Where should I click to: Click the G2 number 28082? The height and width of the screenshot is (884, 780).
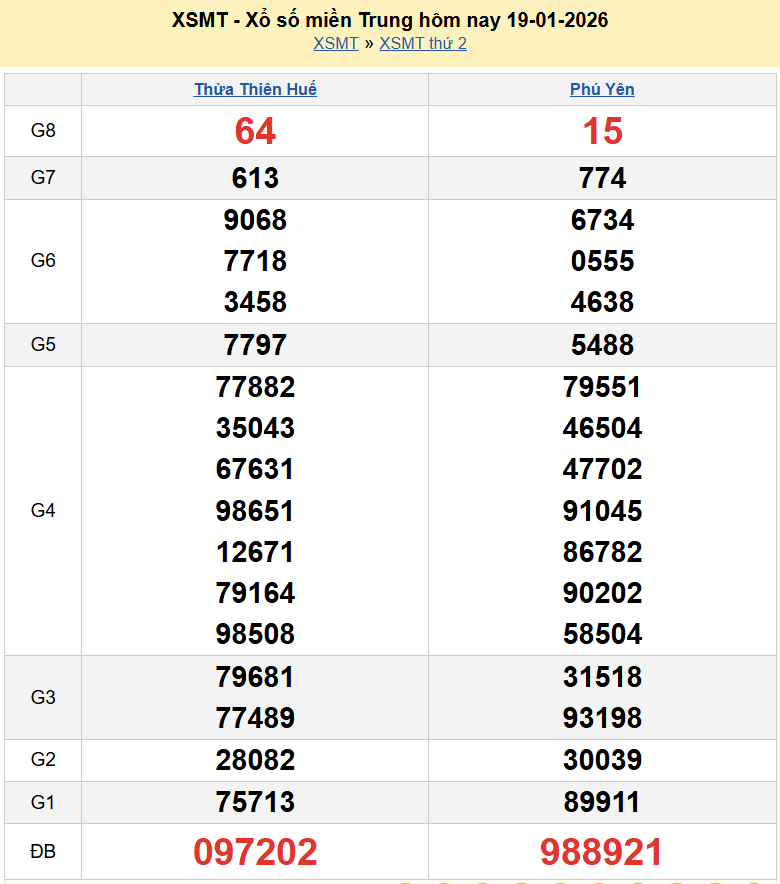pos(255,760)
